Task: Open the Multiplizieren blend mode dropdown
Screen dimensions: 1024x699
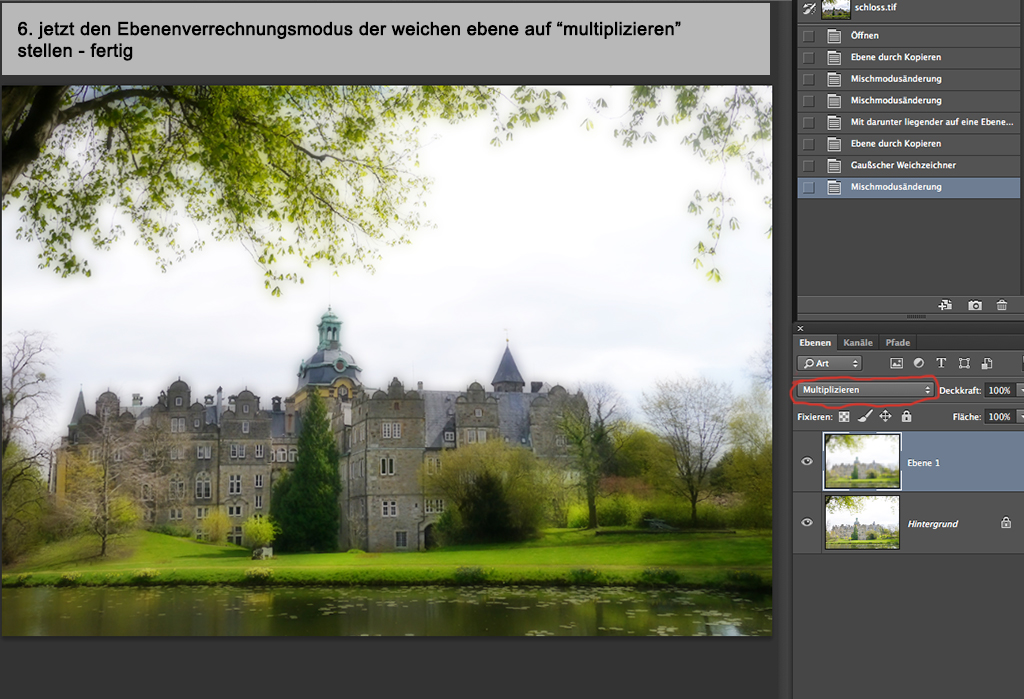Action: coord(865,389)
